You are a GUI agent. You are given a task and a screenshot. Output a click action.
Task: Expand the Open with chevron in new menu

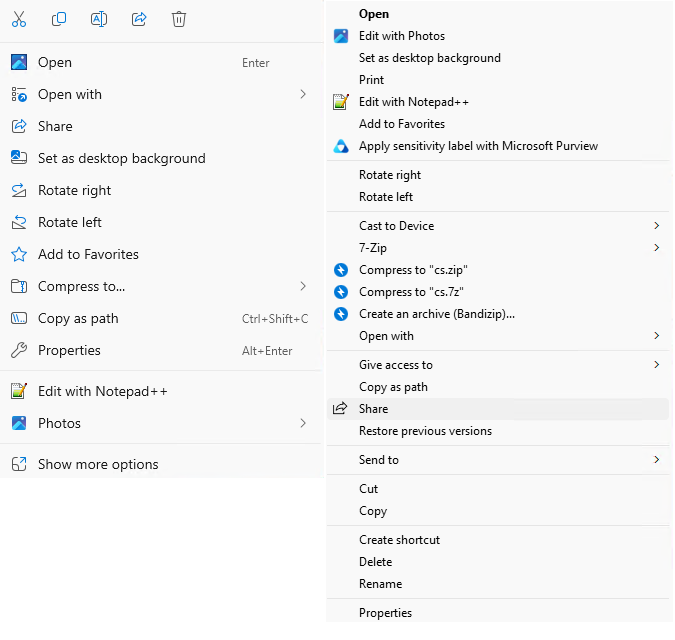click(x=303, y=94)
